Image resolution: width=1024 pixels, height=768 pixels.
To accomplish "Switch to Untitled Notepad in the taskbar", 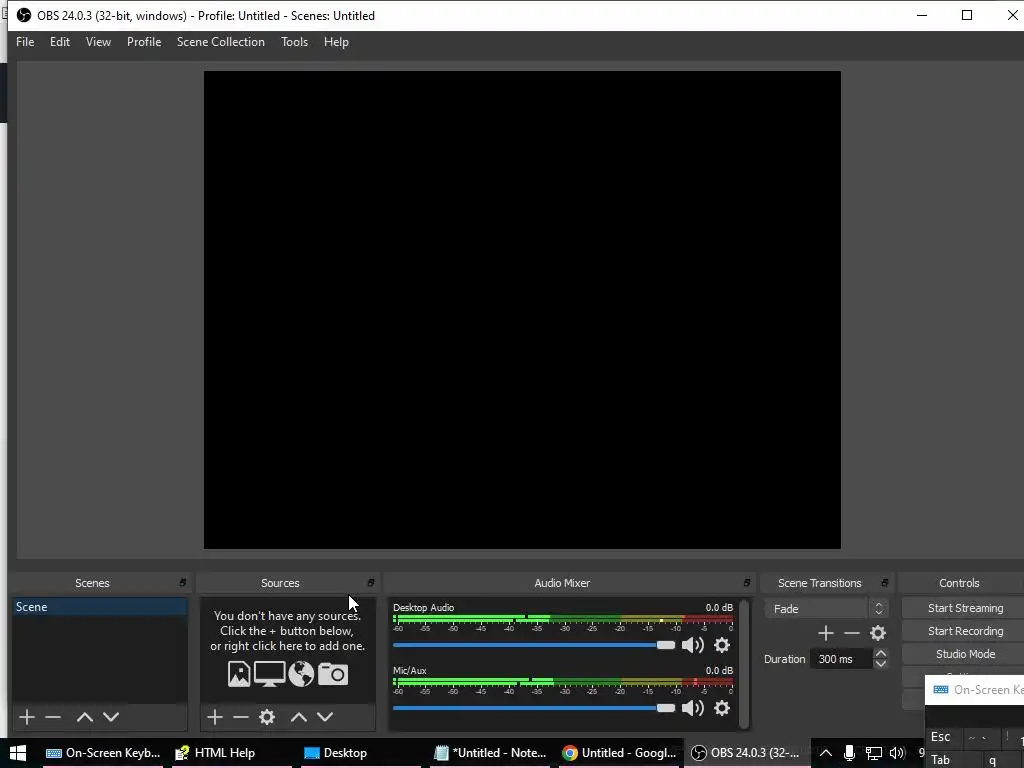I will 490,753.
